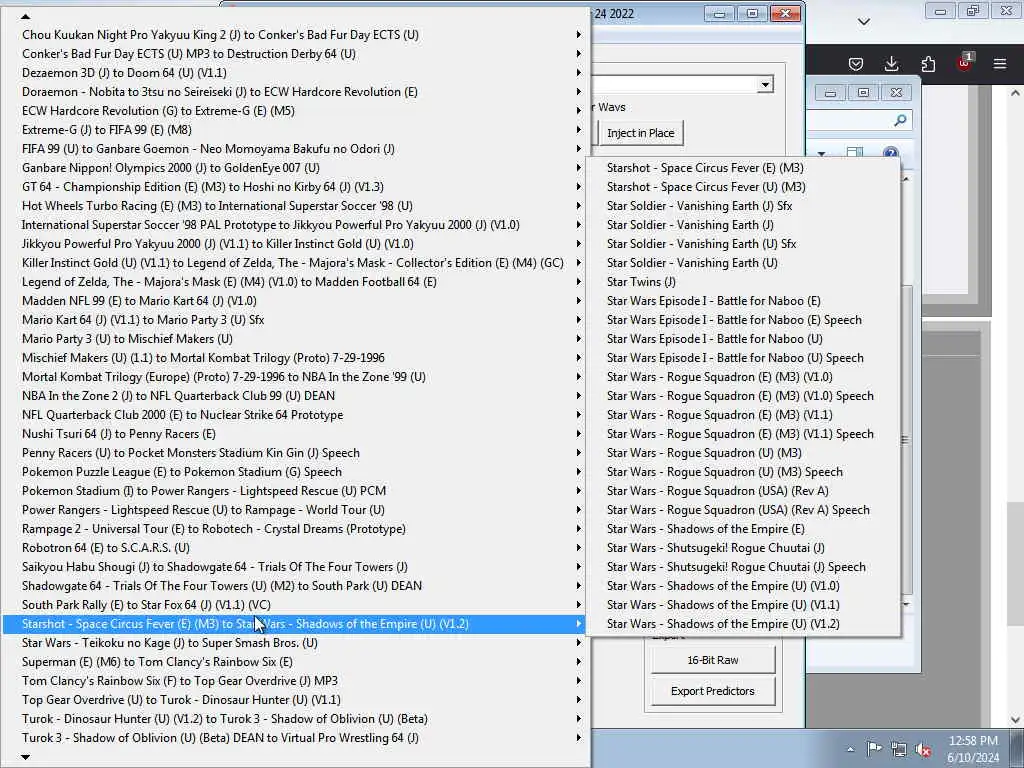1024x768 pixels.
Task: Click the blue help question mark icon
Action: [x=891, y=153]
